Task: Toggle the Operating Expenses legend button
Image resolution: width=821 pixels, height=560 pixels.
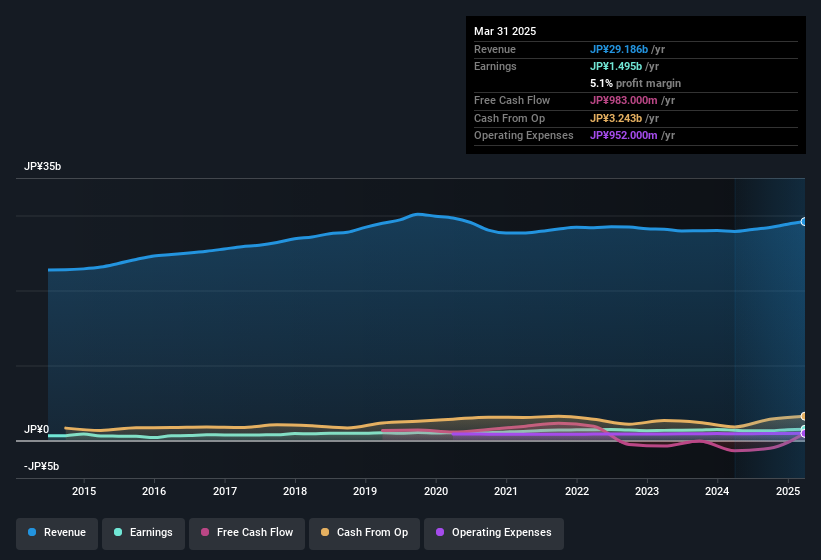Action: [494, 533]
